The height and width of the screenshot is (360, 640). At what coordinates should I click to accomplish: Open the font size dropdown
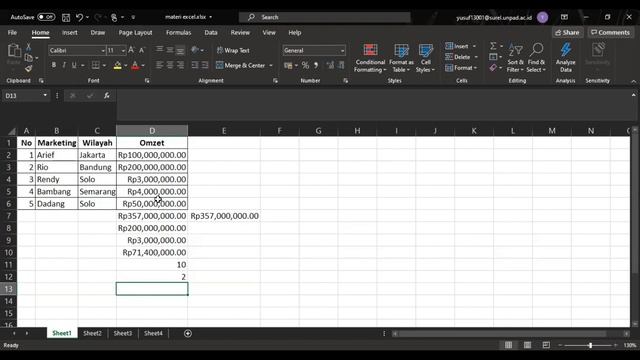click(x=123, y=51)
